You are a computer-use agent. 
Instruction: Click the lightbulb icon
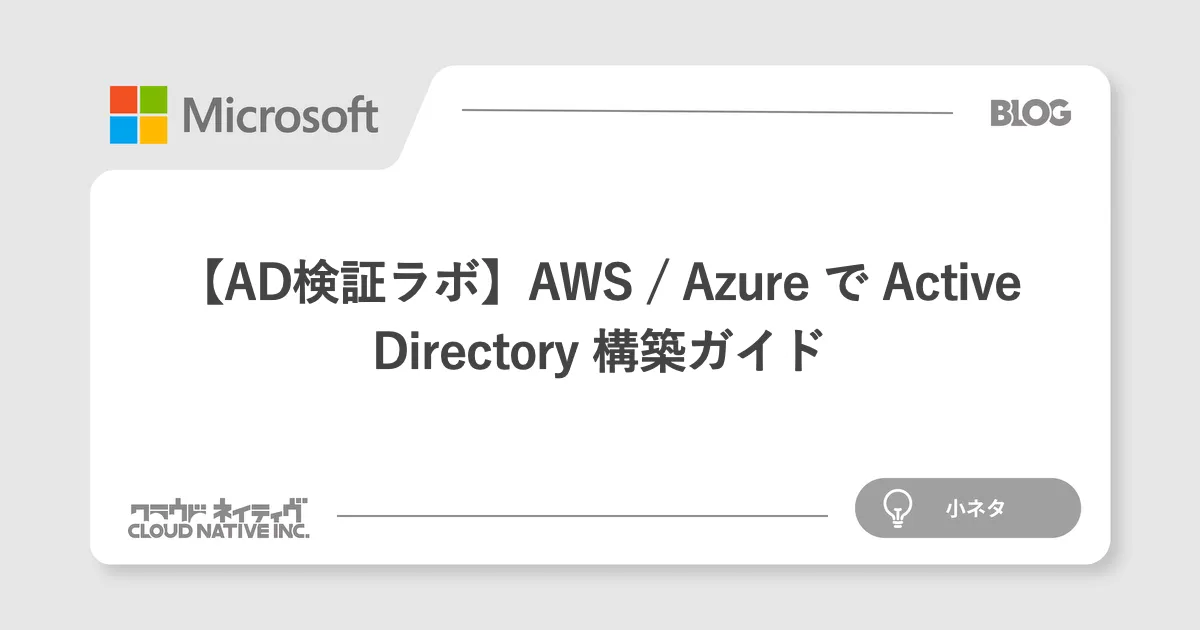(897, 508)
